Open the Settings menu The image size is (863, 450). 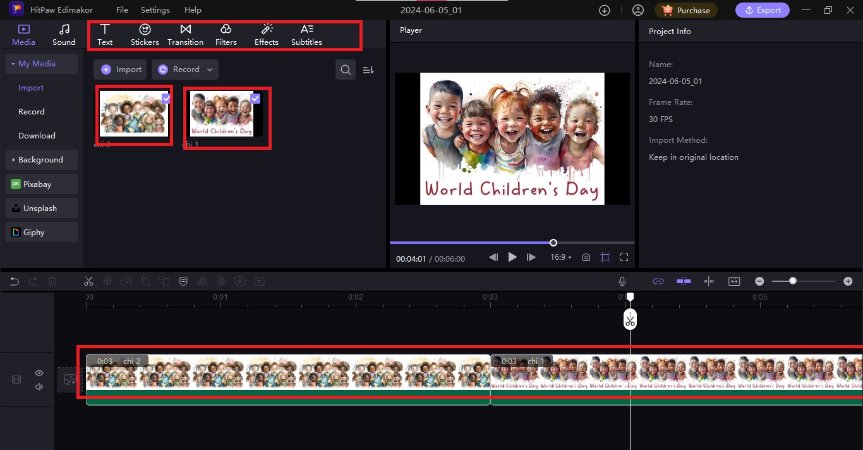point(155,10)
